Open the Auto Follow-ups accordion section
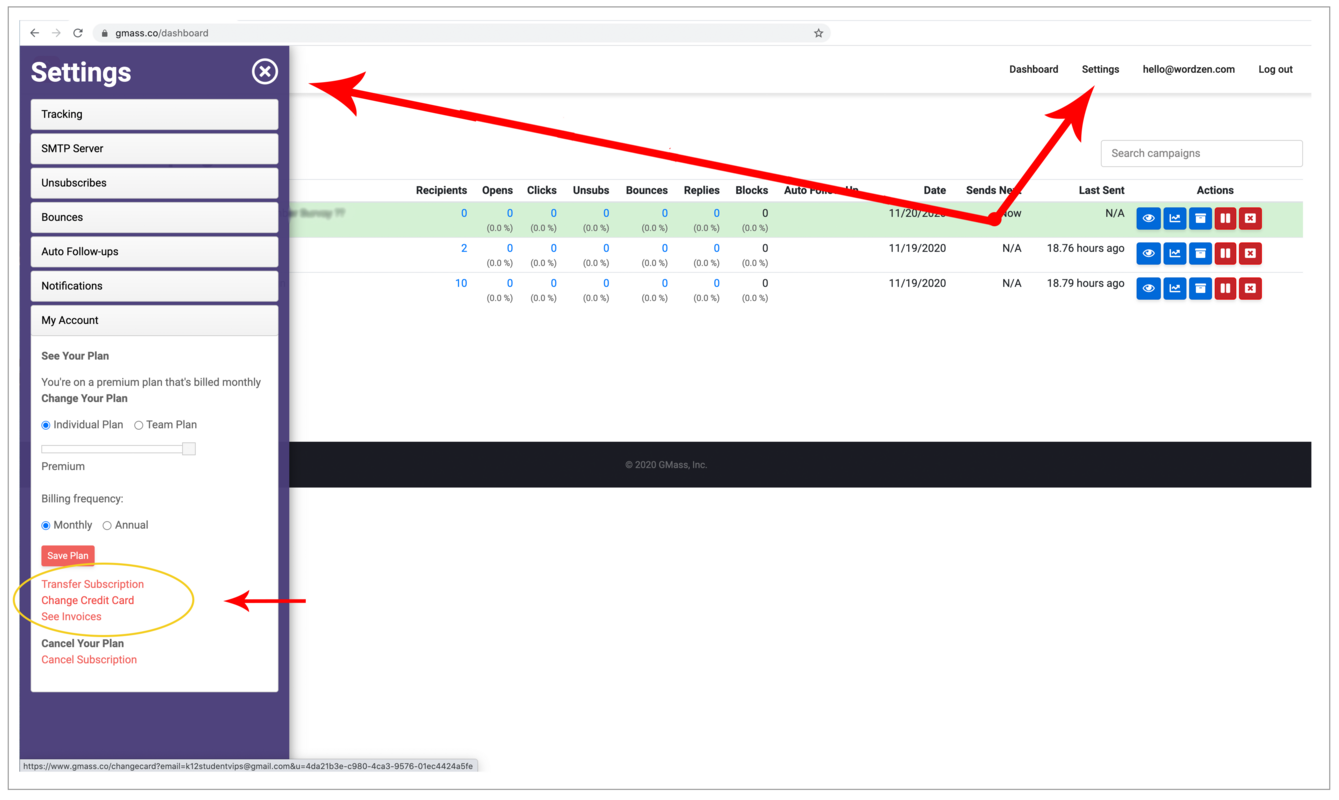 pyautogui.click(x=154, y=251)
